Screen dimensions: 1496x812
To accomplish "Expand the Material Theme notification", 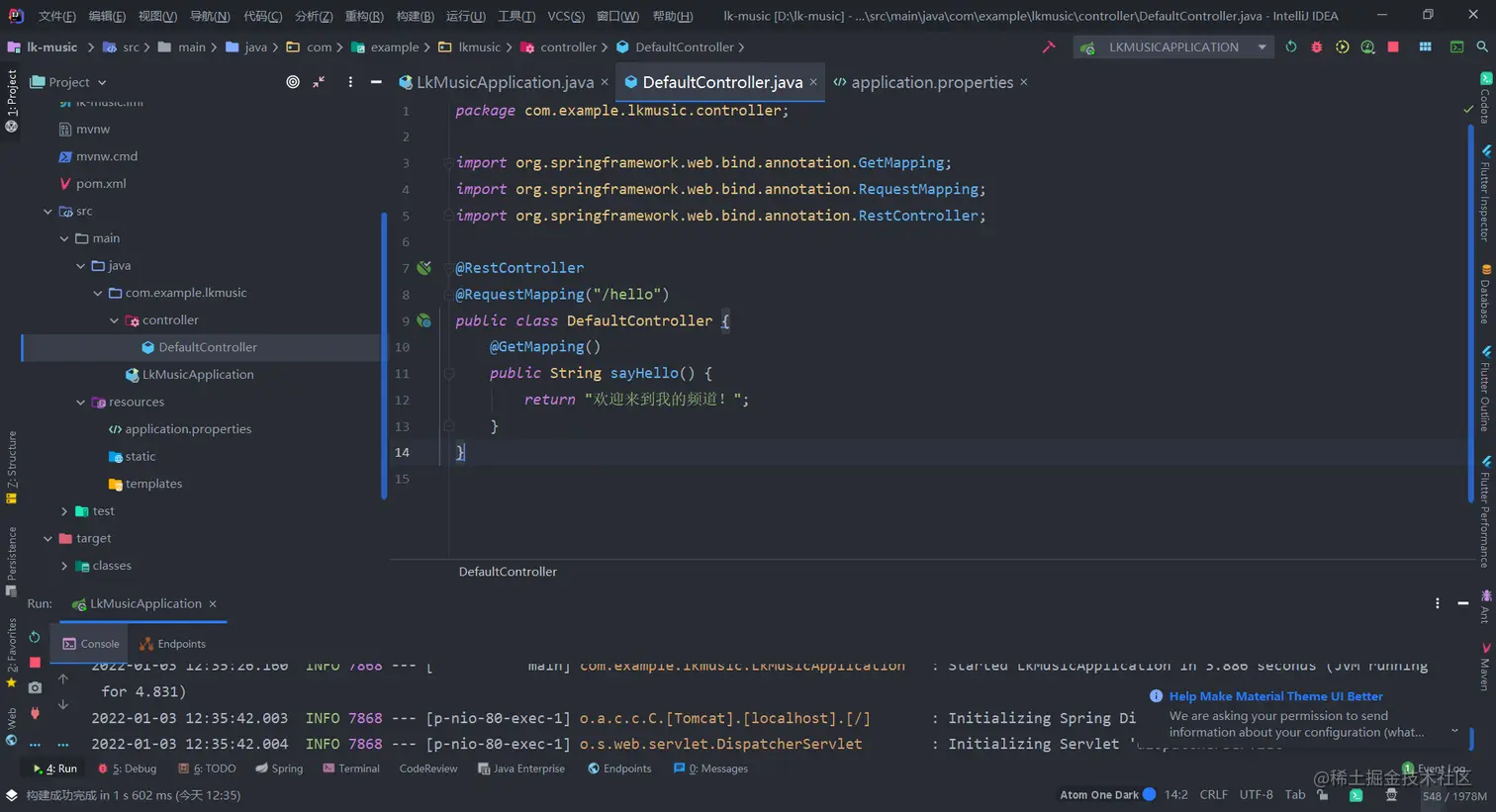I will (1454, 731).
